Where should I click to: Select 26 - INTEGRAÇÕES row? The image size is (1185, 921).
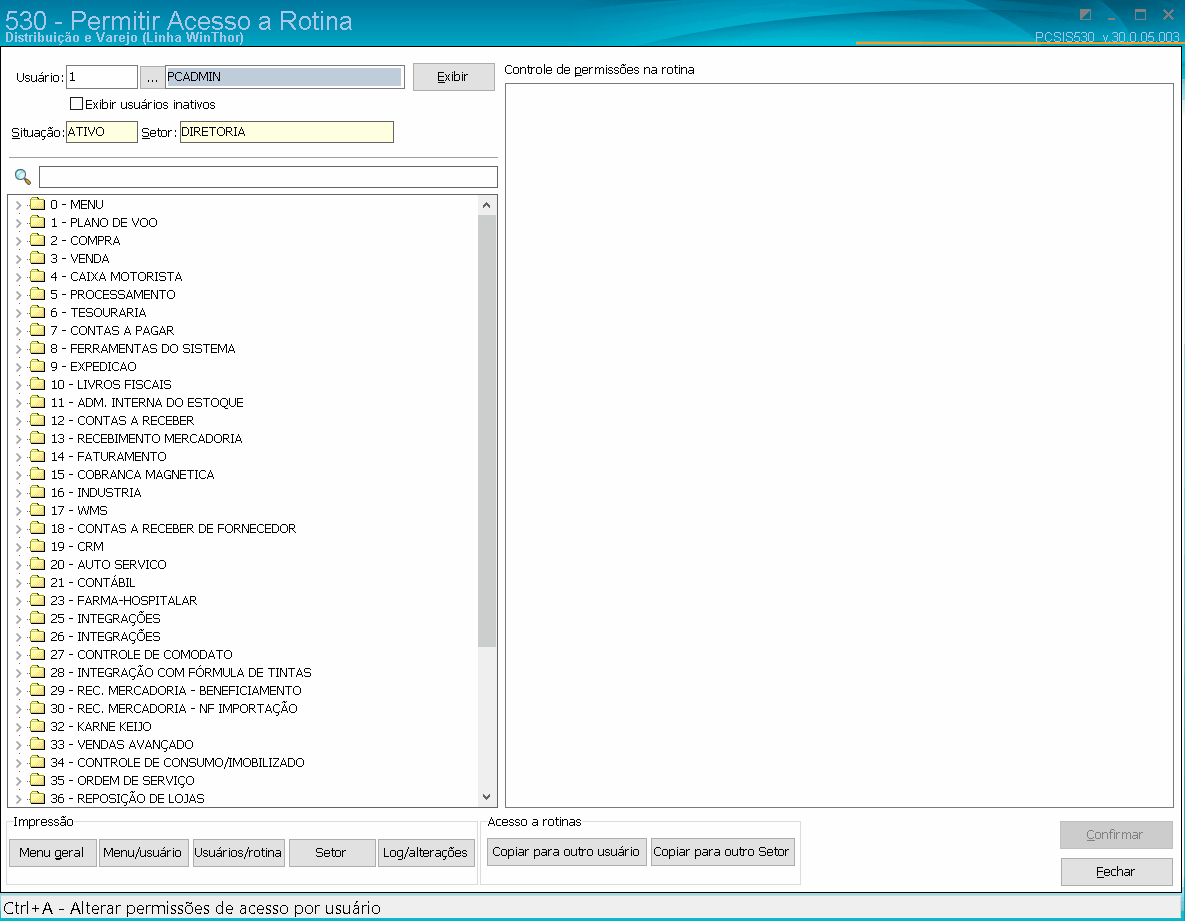[105, 636]
